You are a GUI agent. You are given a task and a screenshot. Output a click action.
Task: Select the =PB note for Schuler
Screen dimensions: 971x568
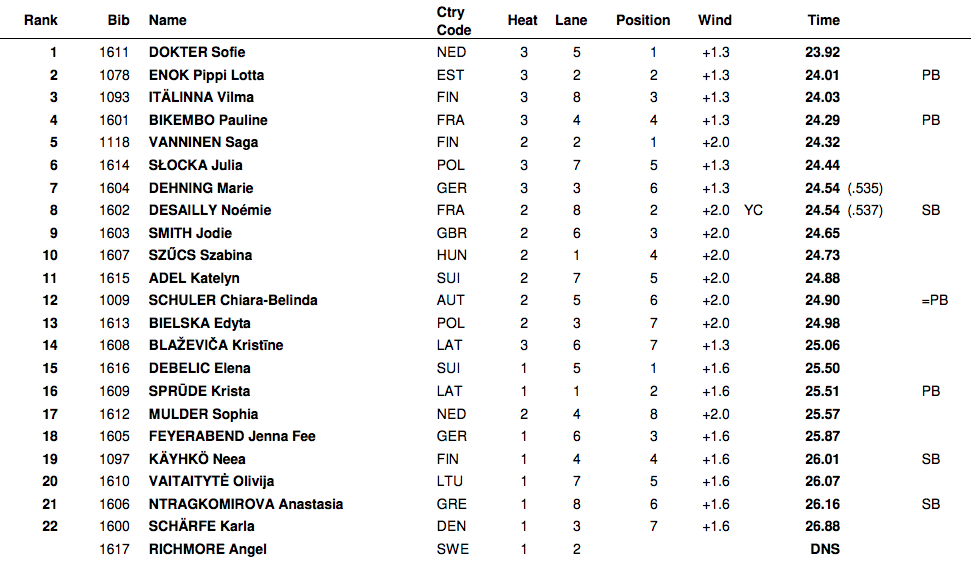click(933, 300)
